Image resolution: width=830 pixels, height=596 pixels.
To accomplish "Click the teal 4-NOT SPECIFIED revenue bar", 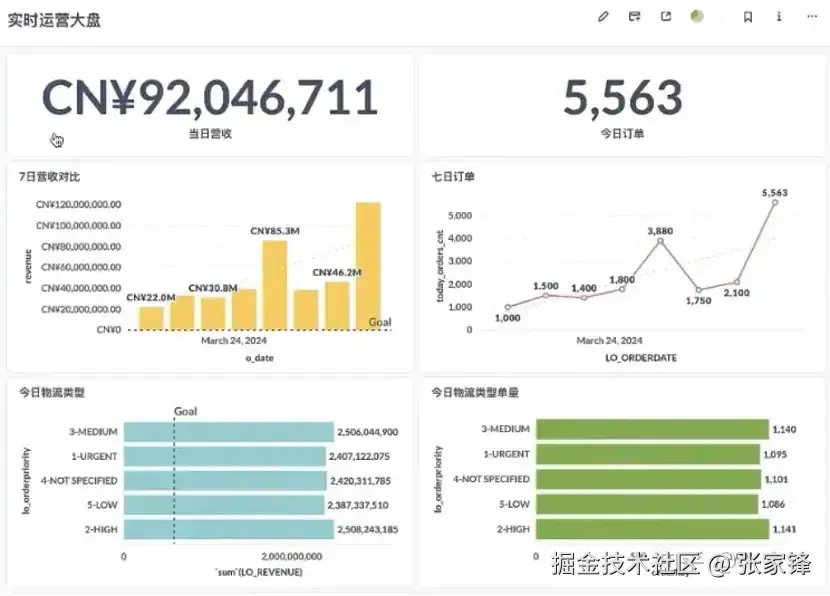I will pos(225,481).
